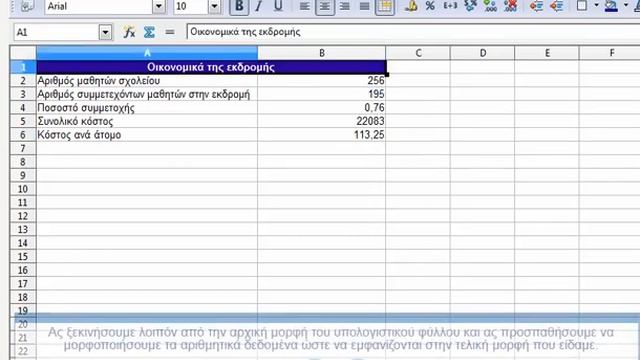
Task: Decrease cell indent
Action: click(537, 6)
